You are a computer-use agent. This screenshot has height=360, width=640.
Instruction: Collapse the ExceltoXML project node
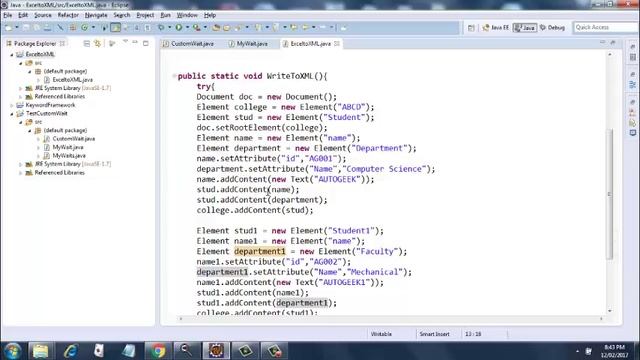click(12, 54)
